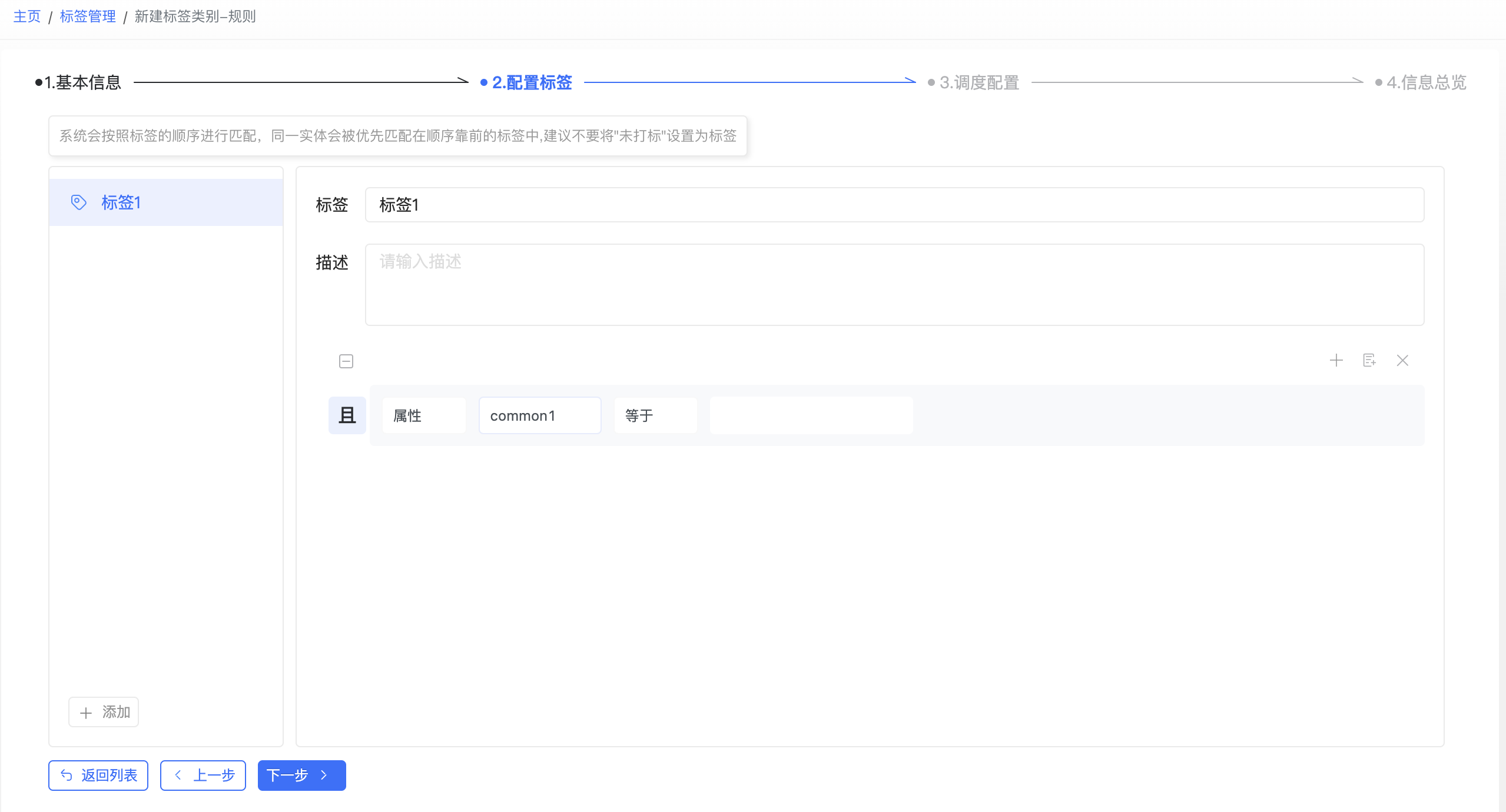Open 标签管理 breadcrumb link

[x=88, y=16]
